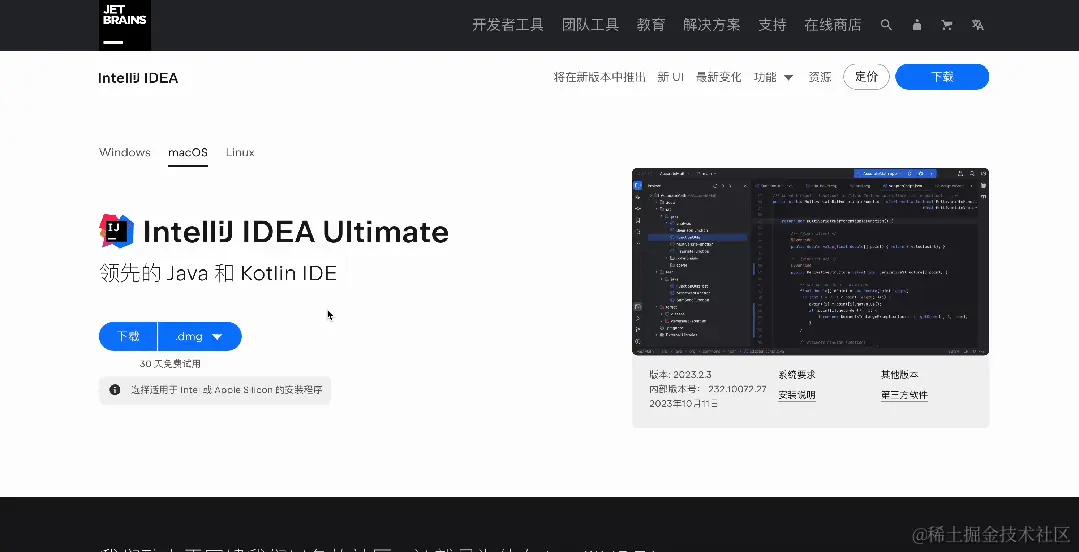1079x552 pixels.
Task: Click the build number 232.10072.27
Action: click(737, 389)
